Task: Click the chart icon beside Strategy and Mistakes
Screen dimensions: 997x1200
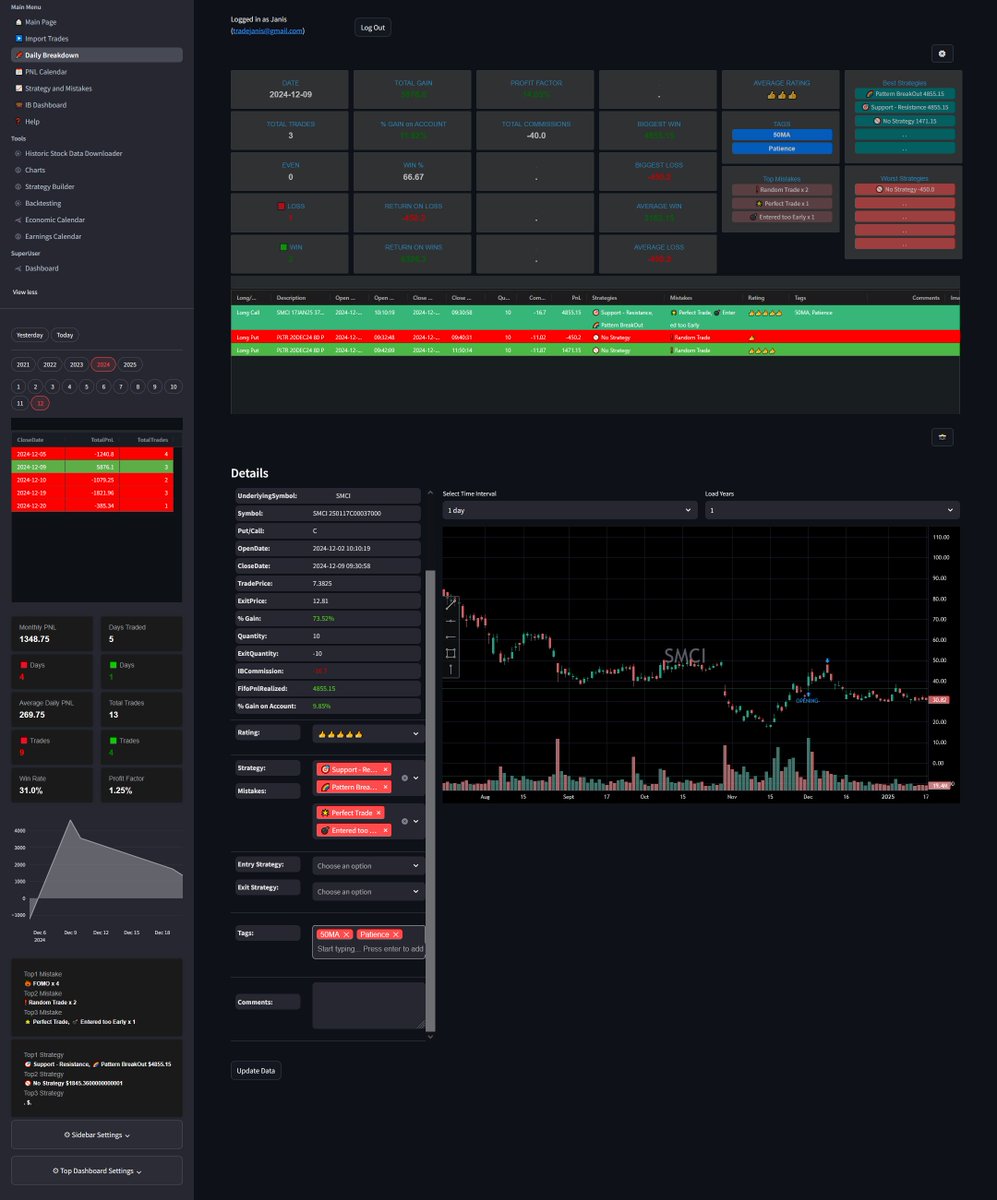Action: tap(18, 88)
